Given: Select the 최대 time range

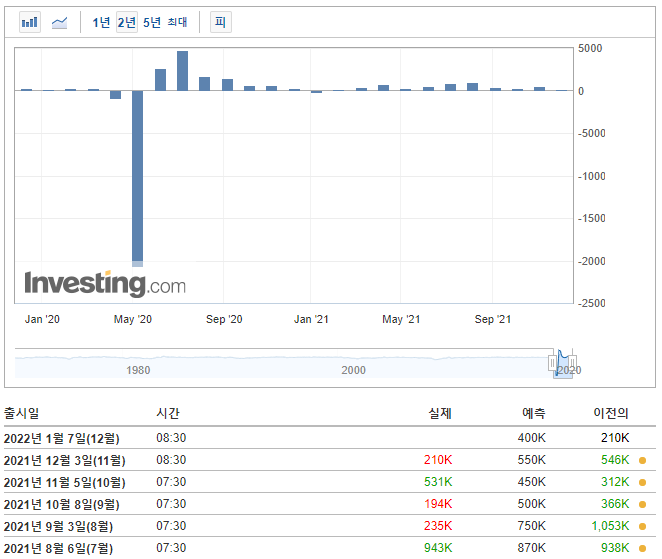Looking at the screenshot, I should tap(177, 22).
